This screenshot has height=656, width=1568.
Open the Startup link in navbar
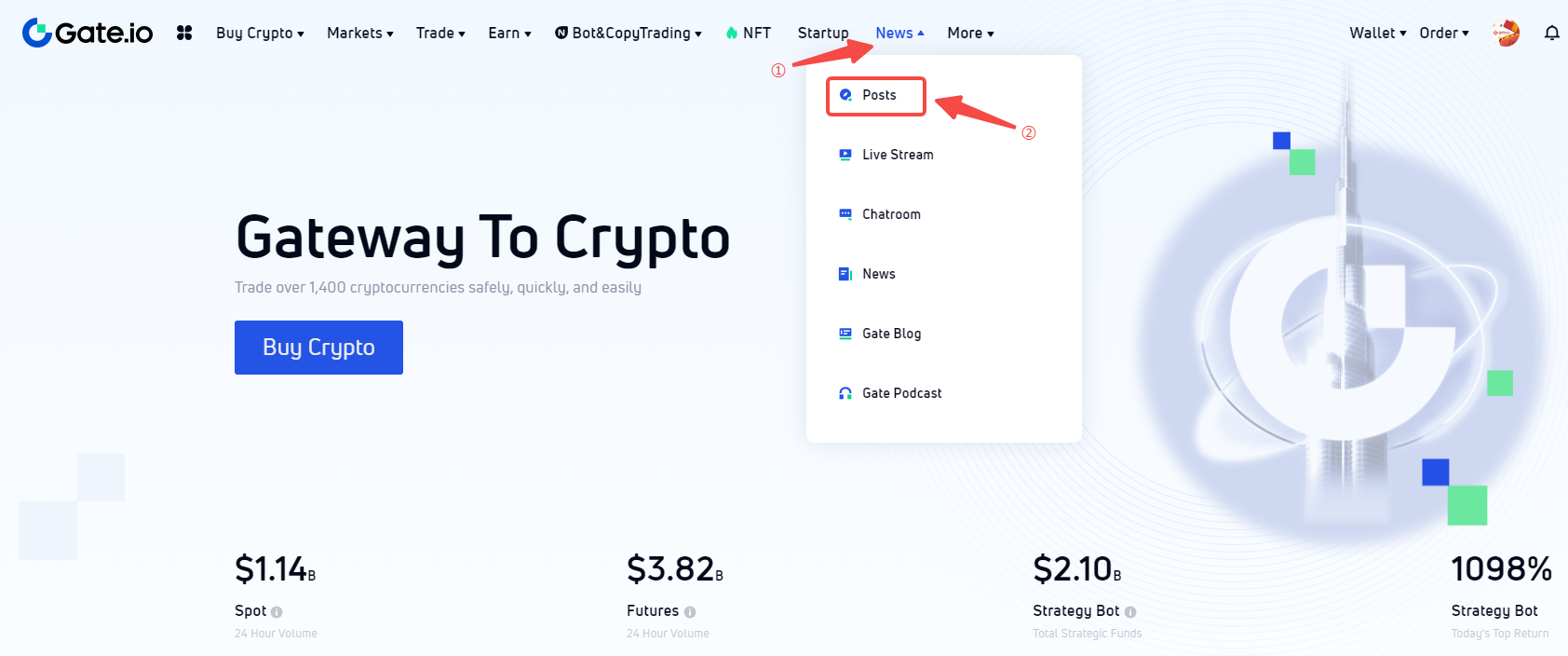(823, 33)
